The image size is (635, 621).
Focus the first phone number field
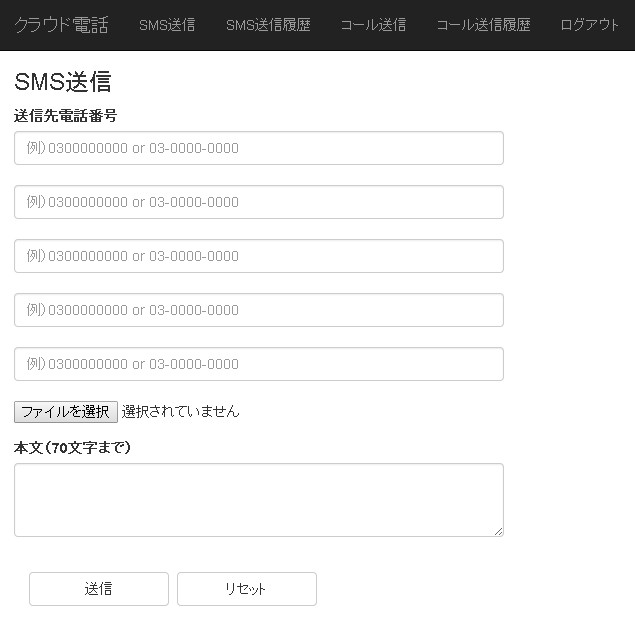258,148
